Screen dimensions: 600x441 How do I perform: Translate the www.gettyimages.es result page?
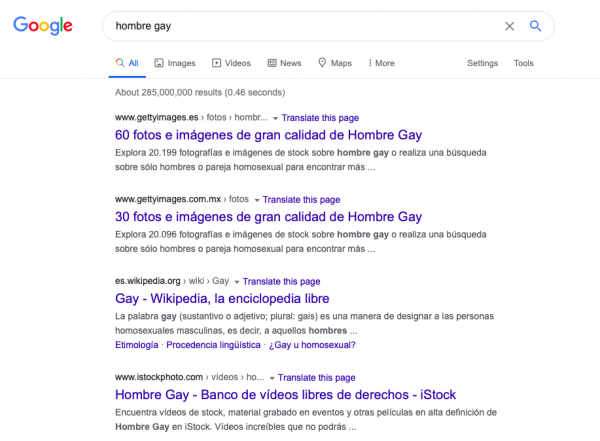click(320, 118)
